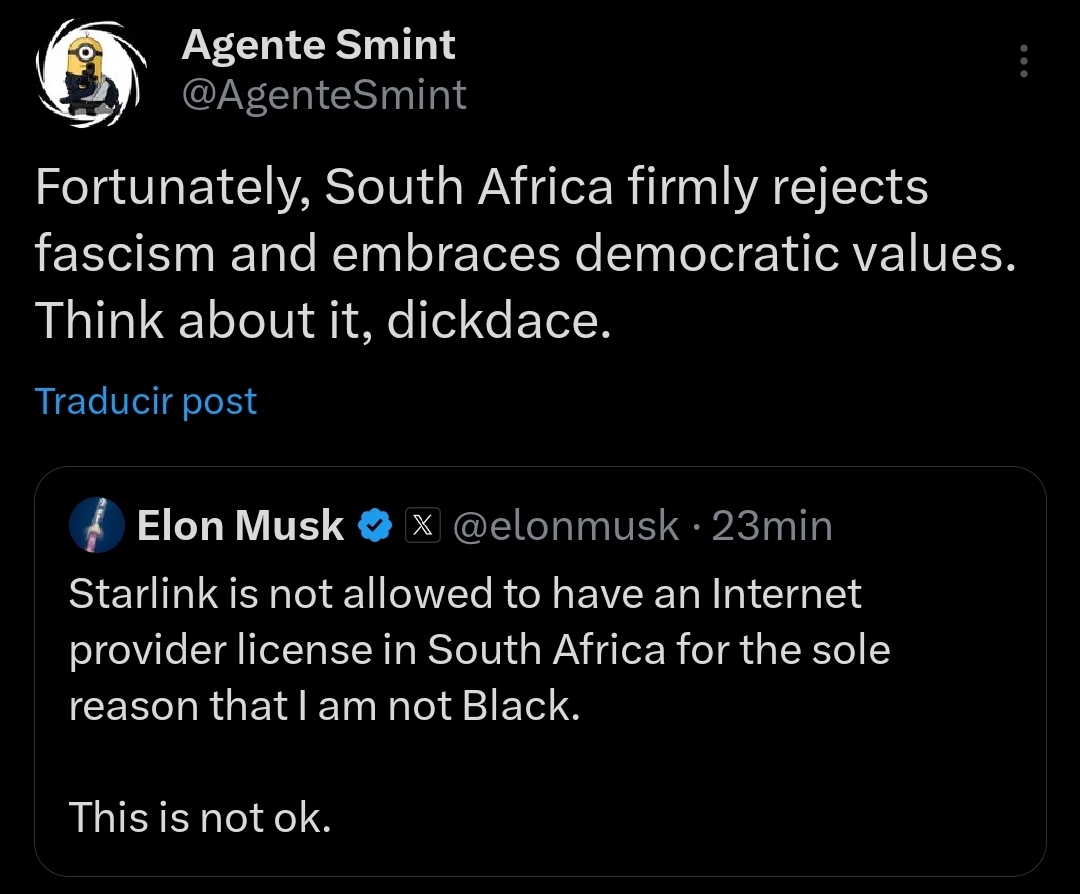The width and height of the screenshot is (1080, 894).
Task: Click the X affiliation badge beside Elon Musk
Action: (x=421, y=525)
